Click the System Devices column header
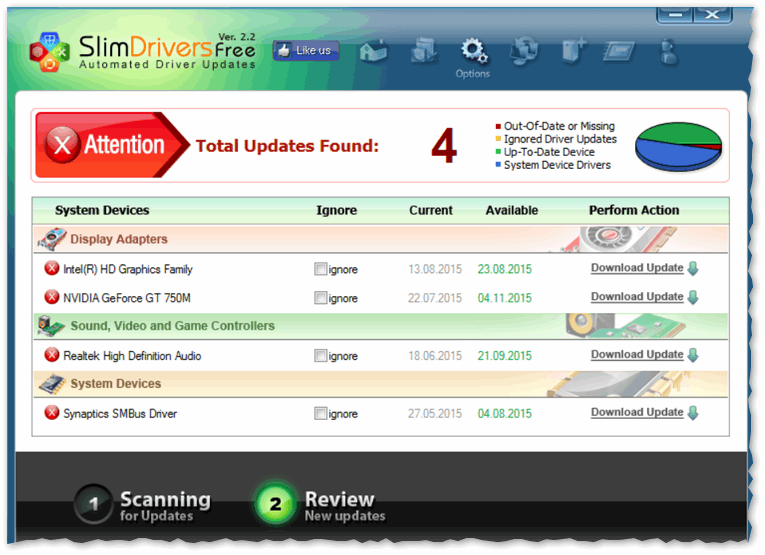 [x=102, y=210]
